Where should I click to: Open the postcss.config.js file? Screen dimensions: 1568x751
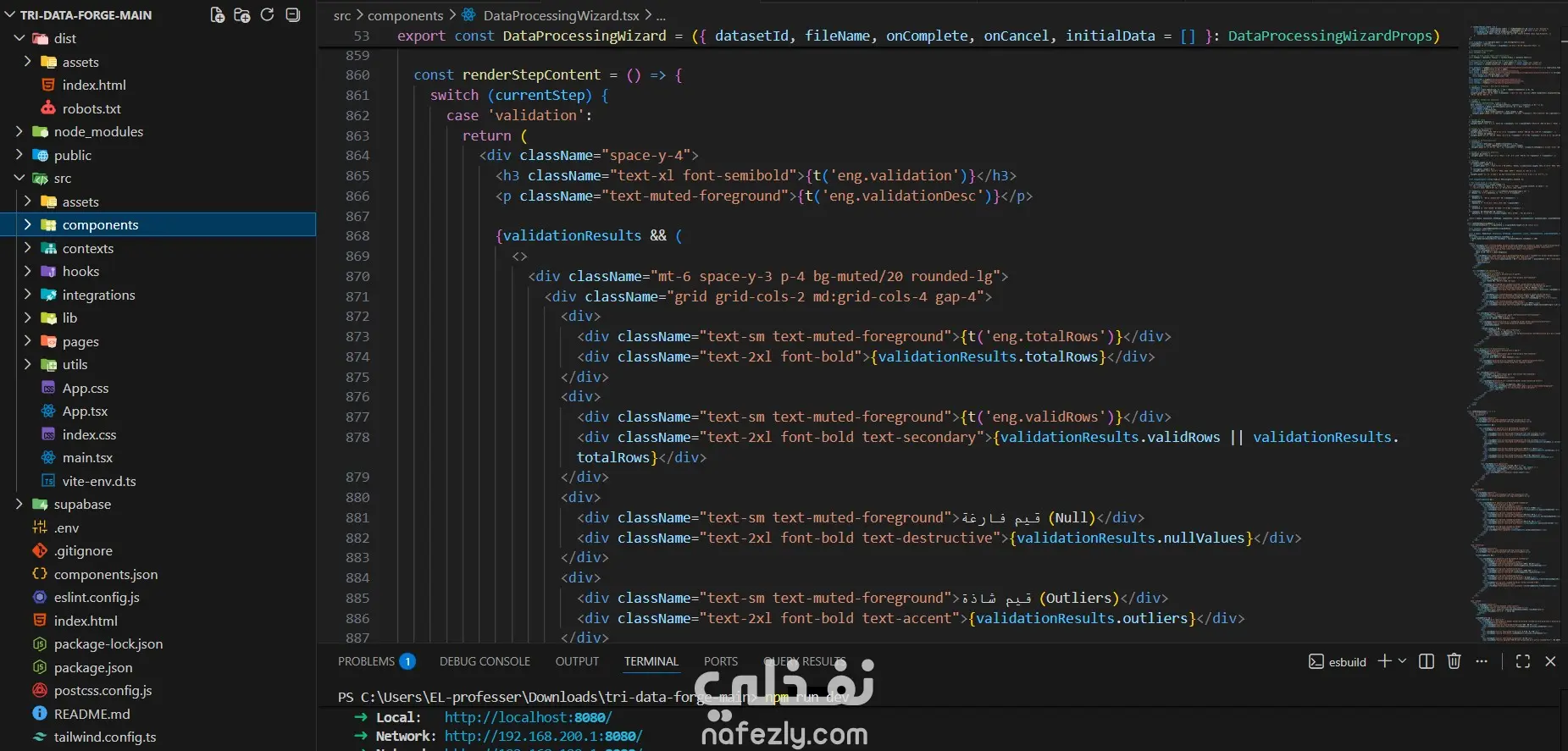103,690
